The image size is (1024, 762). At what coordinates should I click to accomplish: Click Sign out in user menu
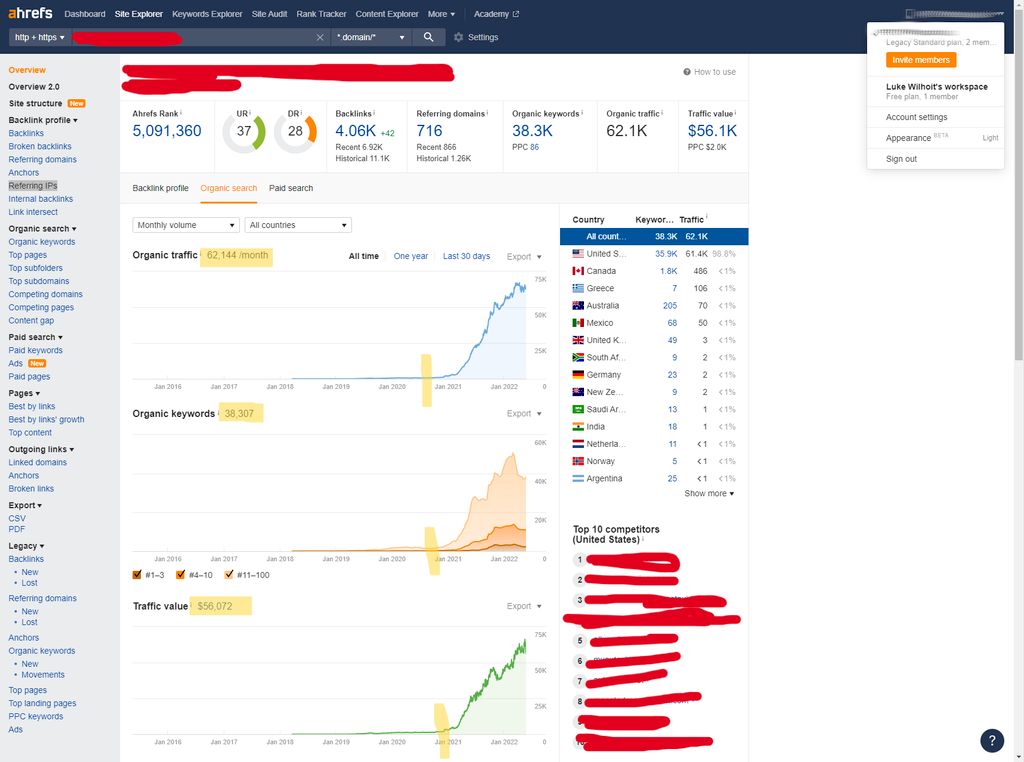(x=901, y=159)
